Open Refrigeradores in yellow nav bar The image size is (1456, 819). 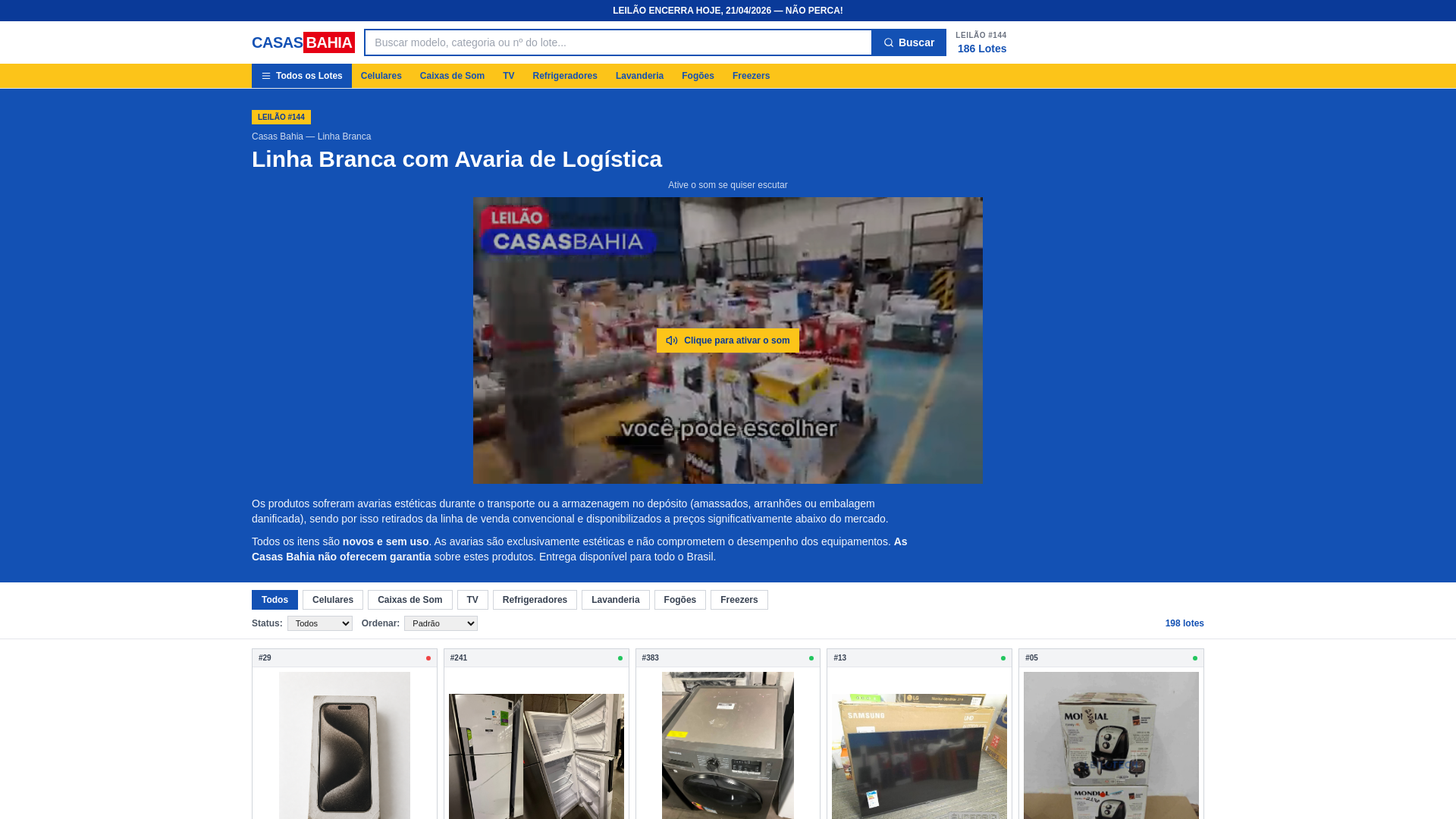pyautogui.click(x=565, y=76)
